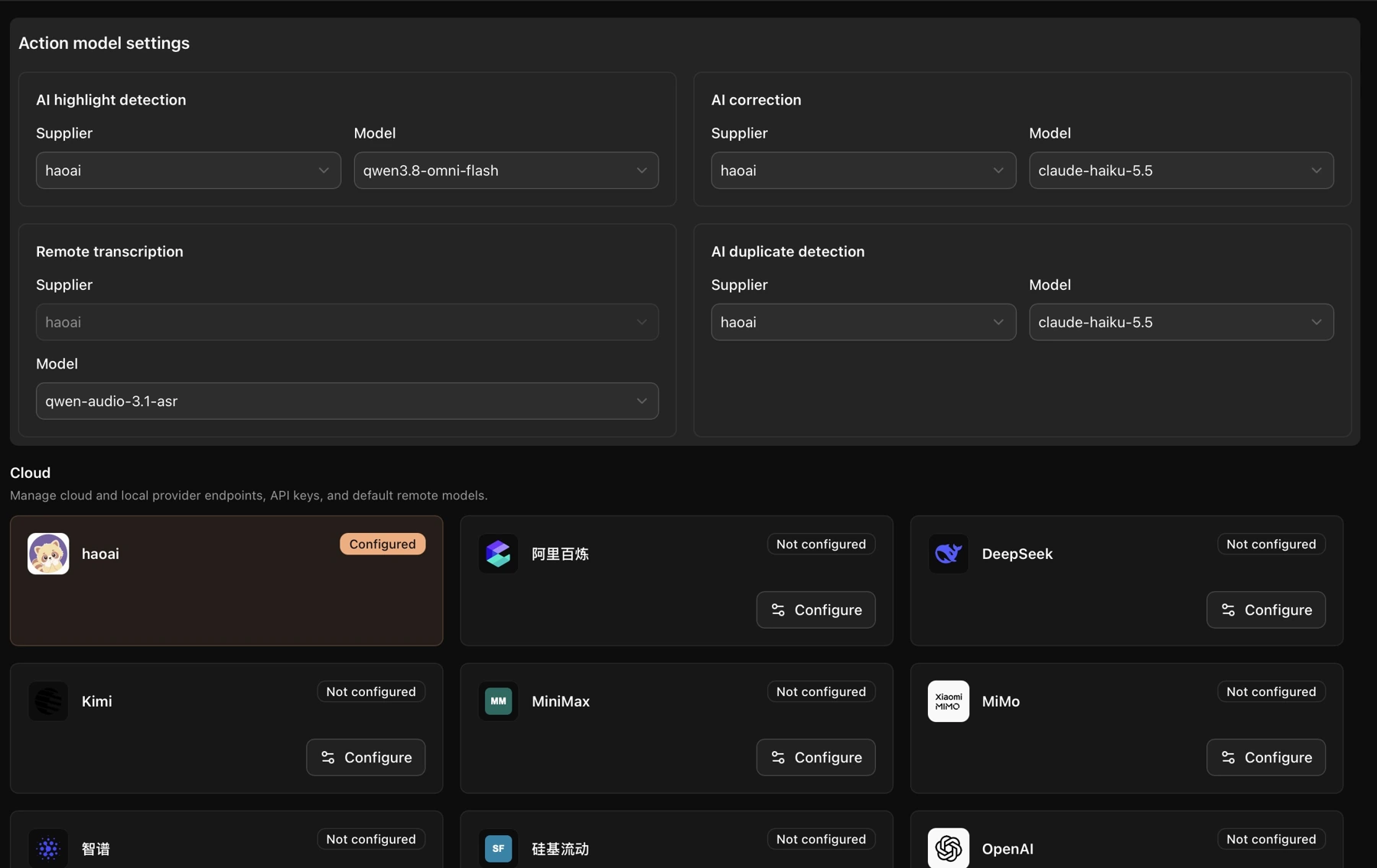
Task: Click Not configured badge on DeepSeek
Action: [x=1271, y=544]
